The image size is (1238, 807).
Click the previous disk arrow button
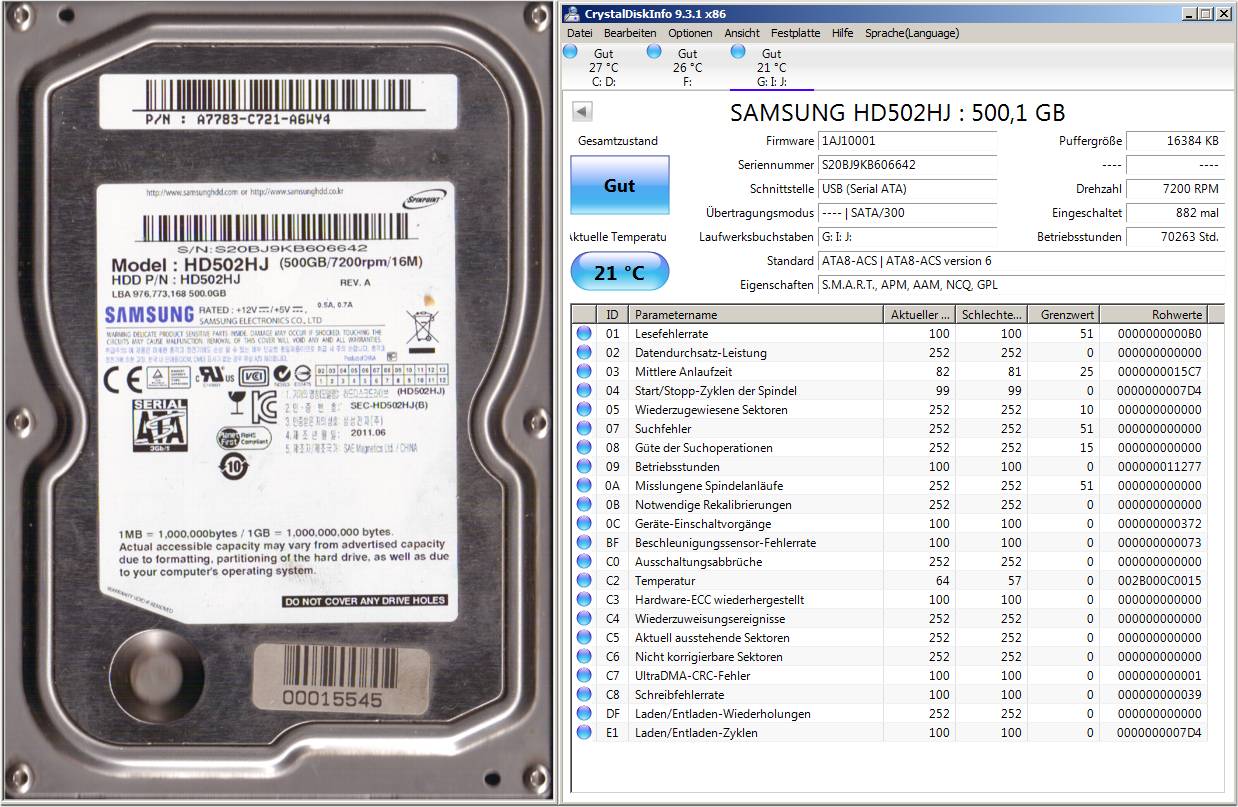click(x=582, y=111)
